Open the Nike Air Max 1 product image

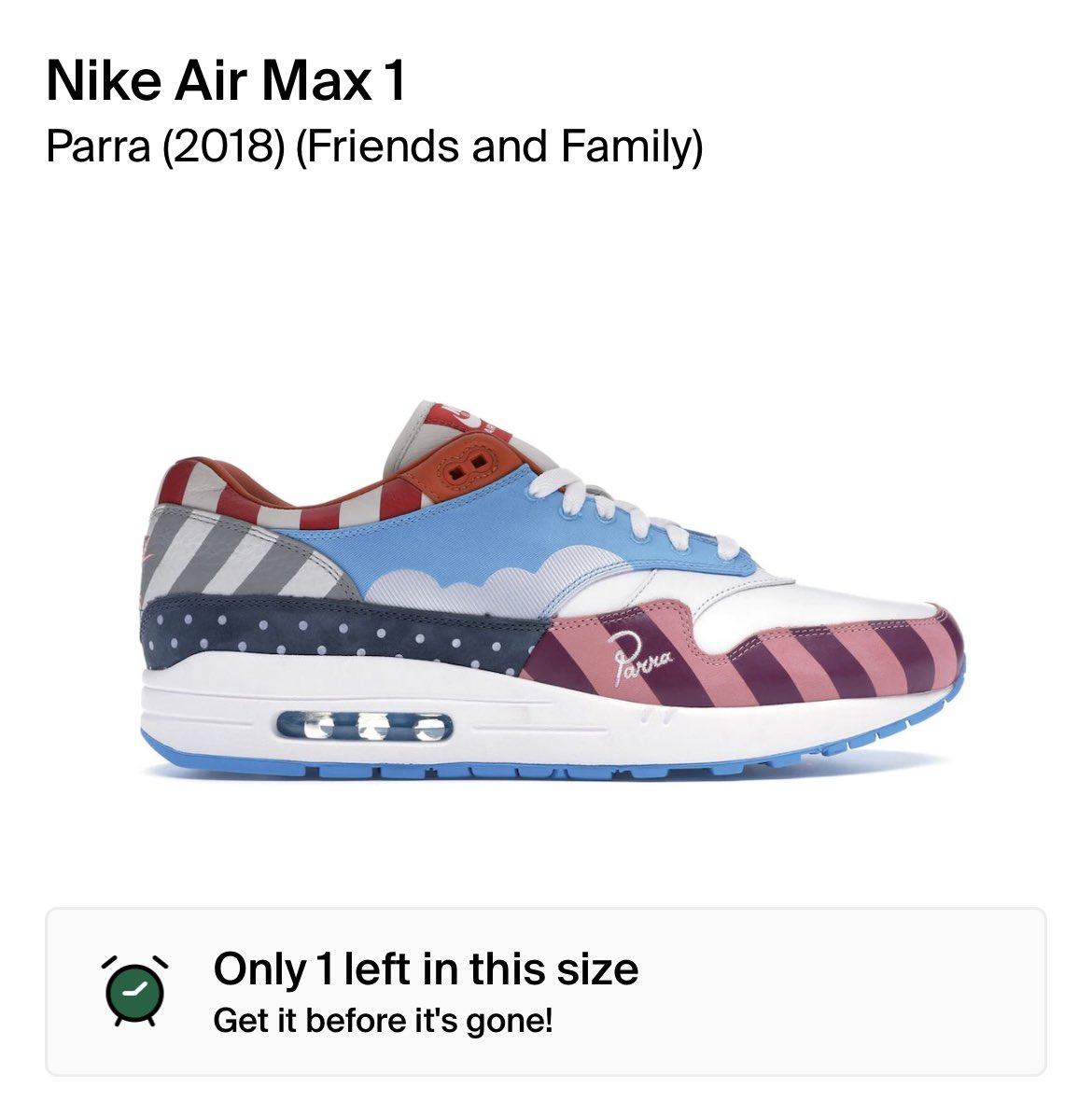553,590
